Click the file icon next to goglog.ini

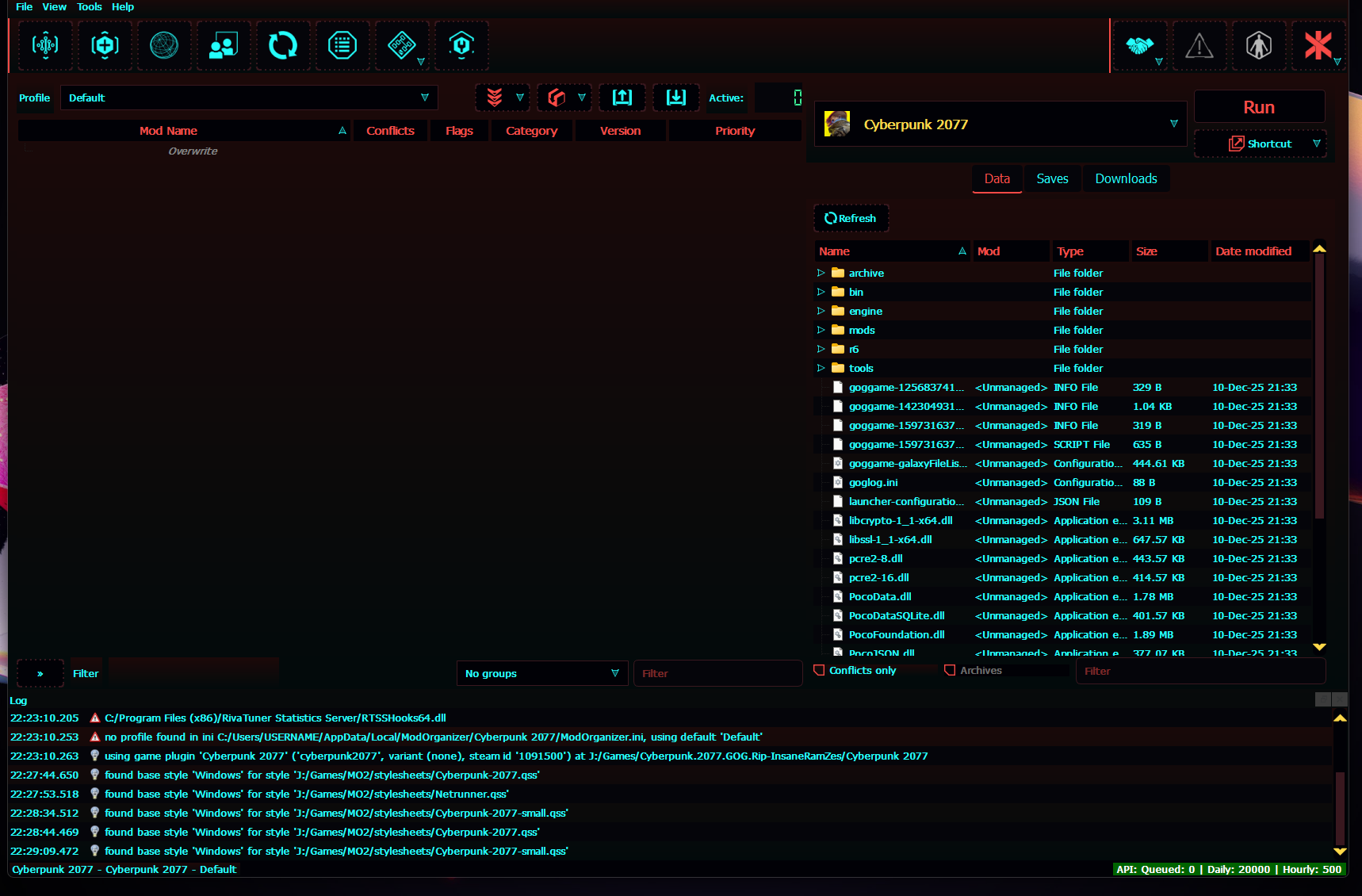tap(837, 482)
